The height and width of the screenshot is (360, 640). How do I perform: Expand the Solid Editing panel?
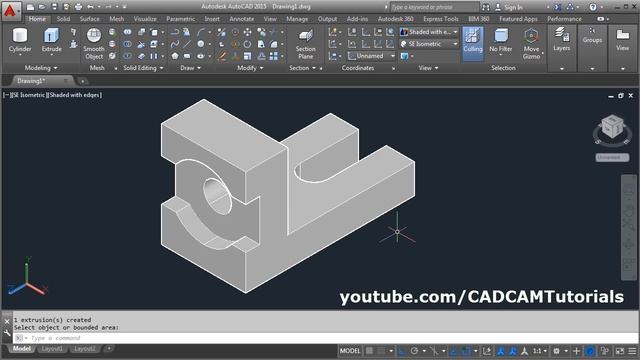click(x=143, y=68)
